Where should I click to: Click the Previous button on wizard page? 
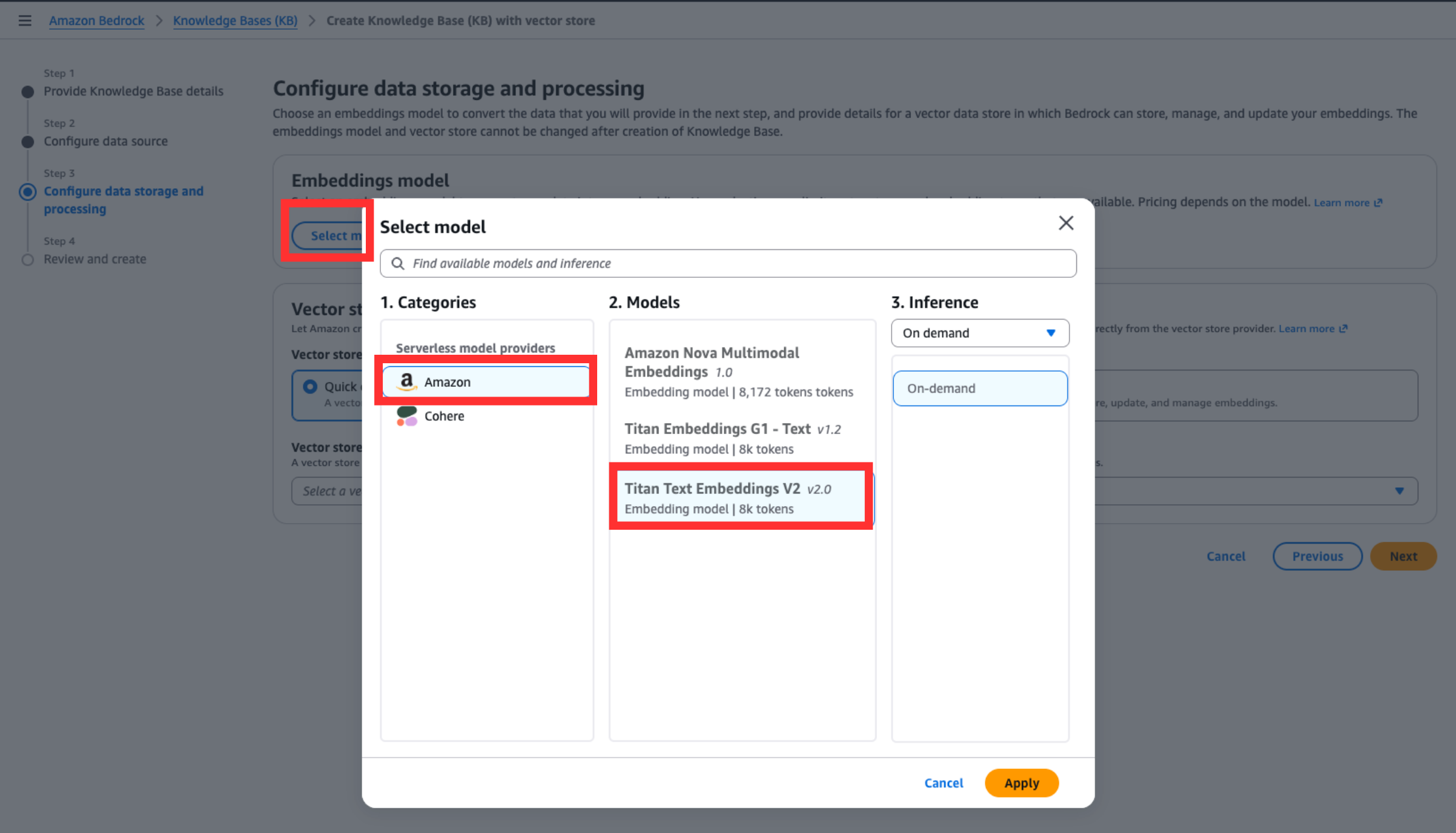tap(1317, 556)
